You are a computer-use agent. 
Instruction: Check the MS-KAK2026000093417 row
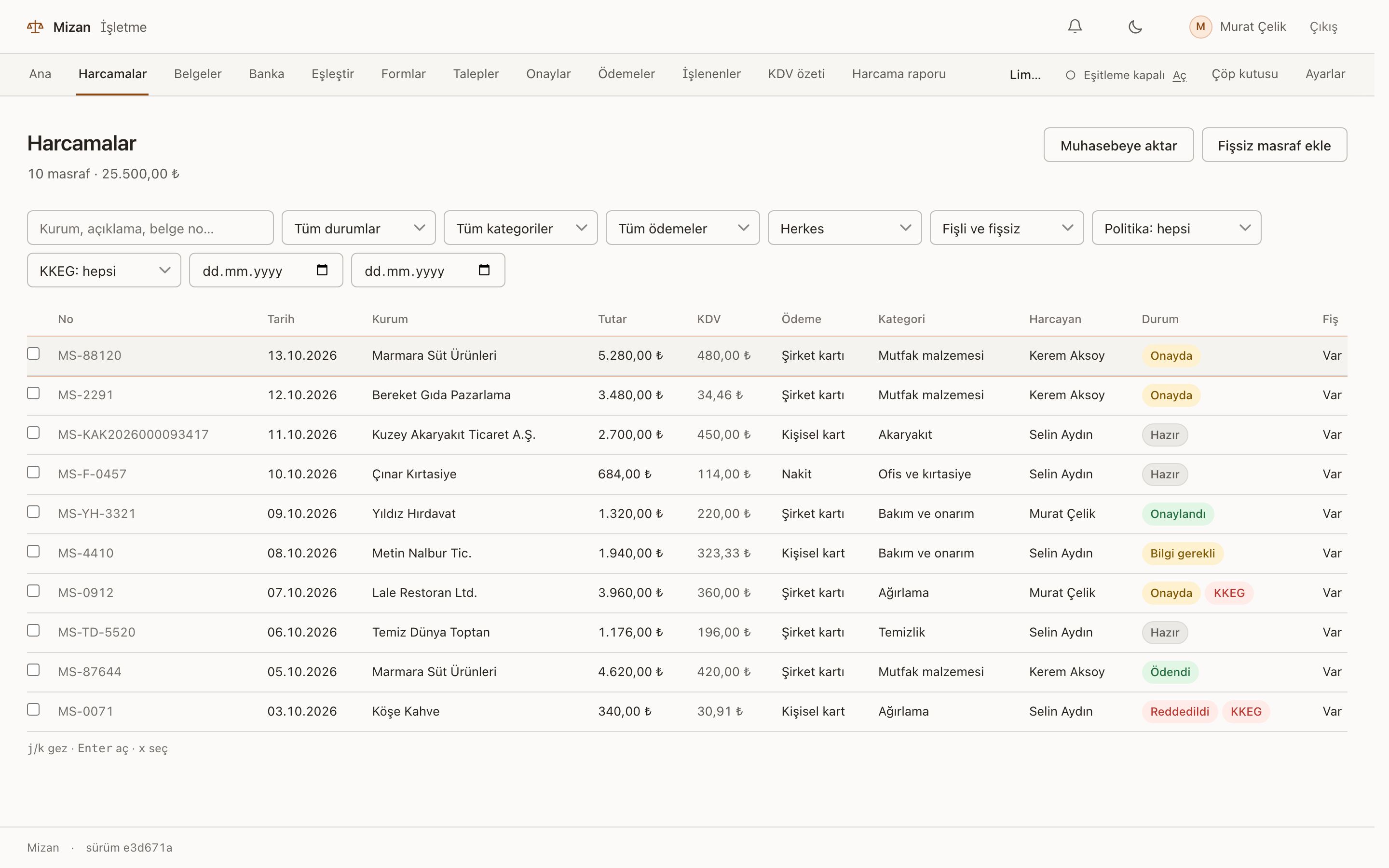coord(33,433)
